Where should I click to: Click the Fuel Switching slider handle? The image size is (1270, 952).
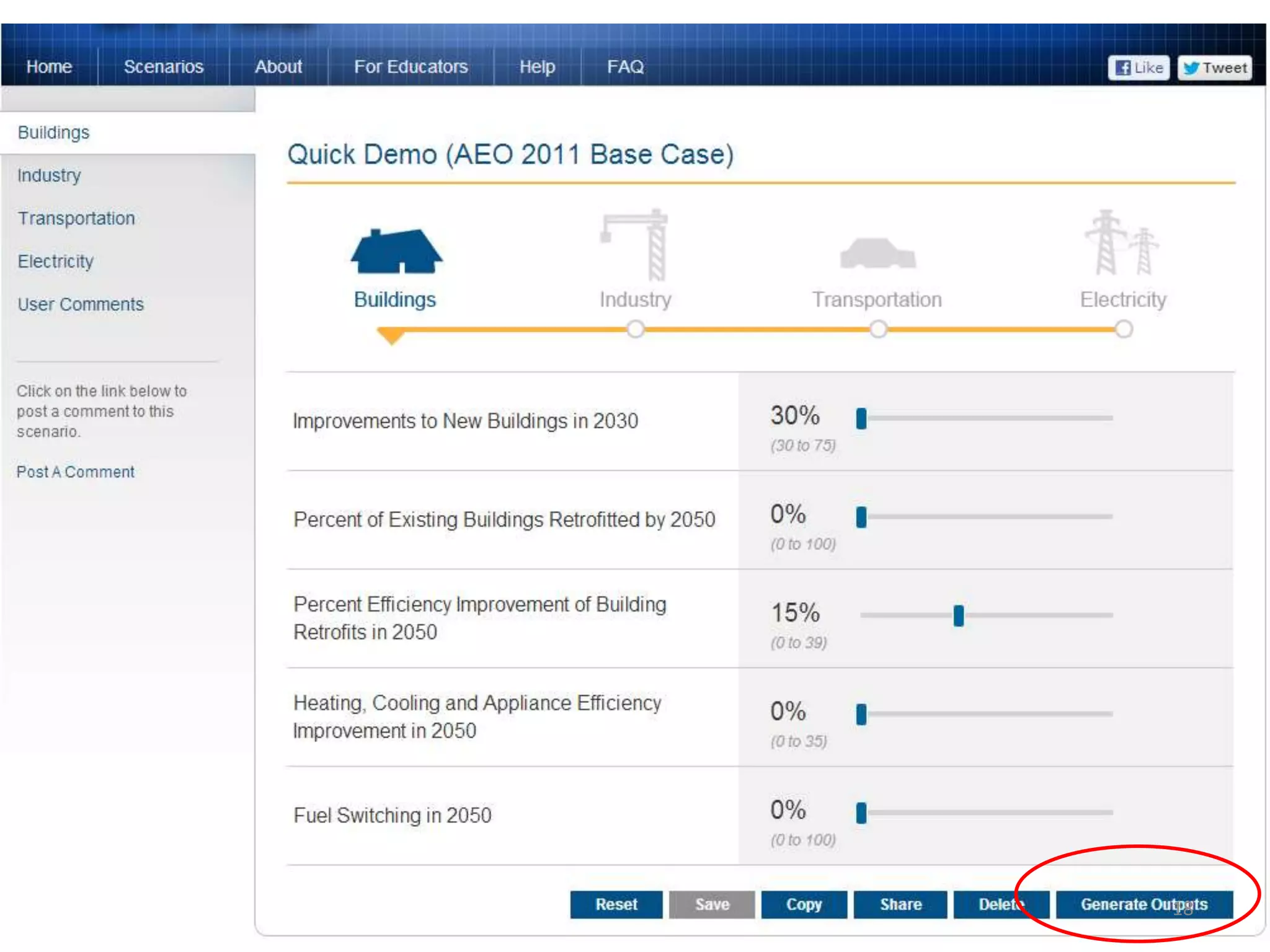click(861, 813)
